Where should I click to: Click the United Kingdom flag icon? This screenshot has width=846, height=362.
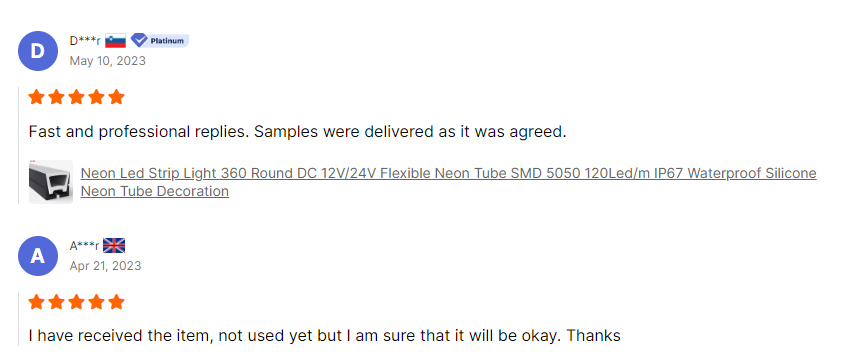tap(114, 246)
